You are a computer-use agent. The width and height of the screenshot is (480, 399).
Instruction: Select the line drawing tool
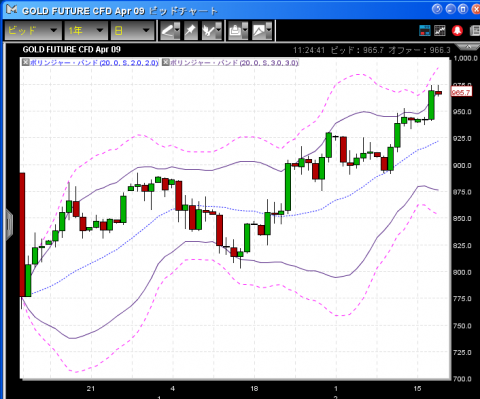coord(168,31)
